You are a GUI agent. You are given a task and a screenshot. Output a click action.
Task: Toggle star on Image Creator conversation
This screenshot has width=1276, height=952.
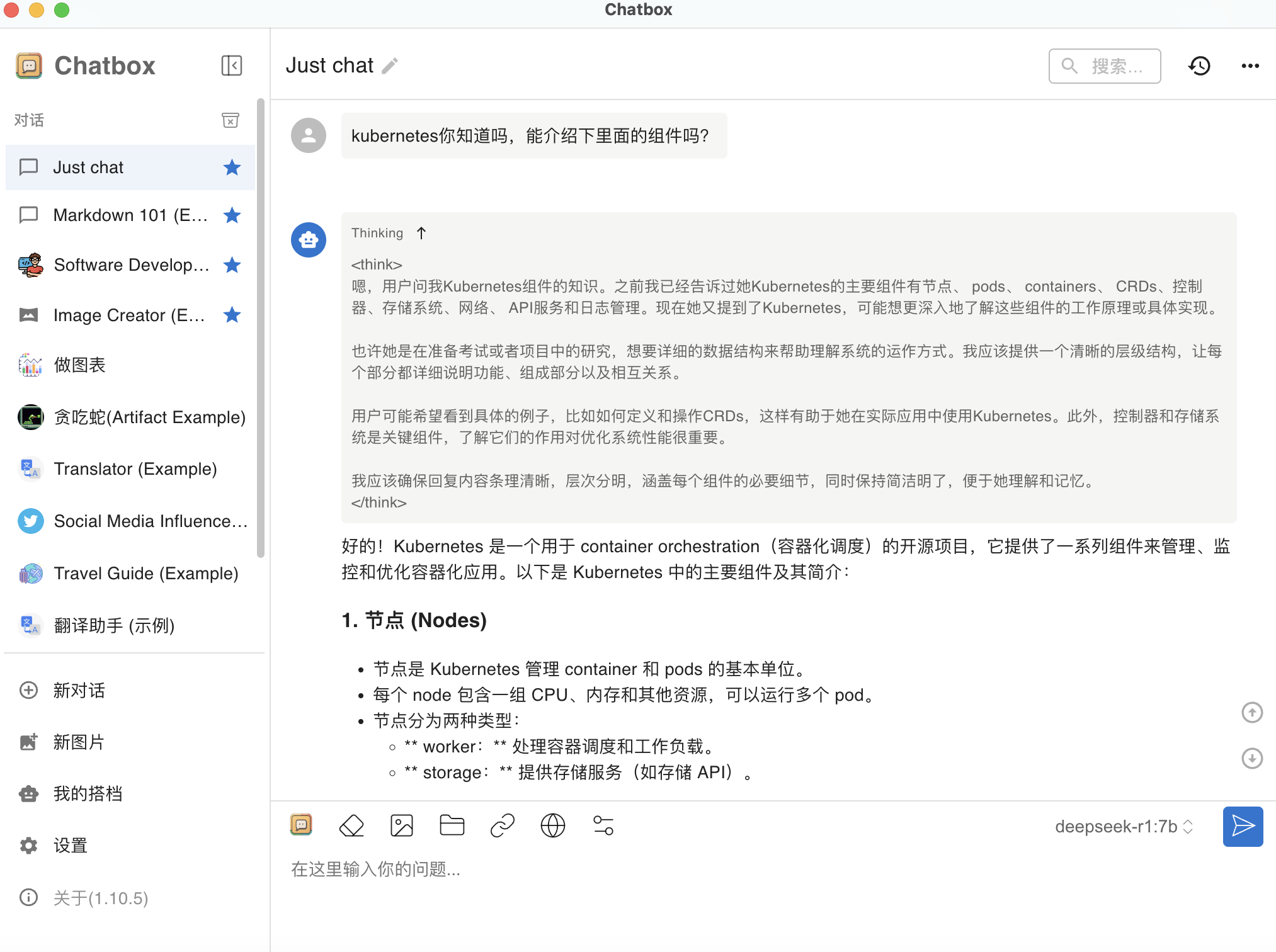(232, 315)
